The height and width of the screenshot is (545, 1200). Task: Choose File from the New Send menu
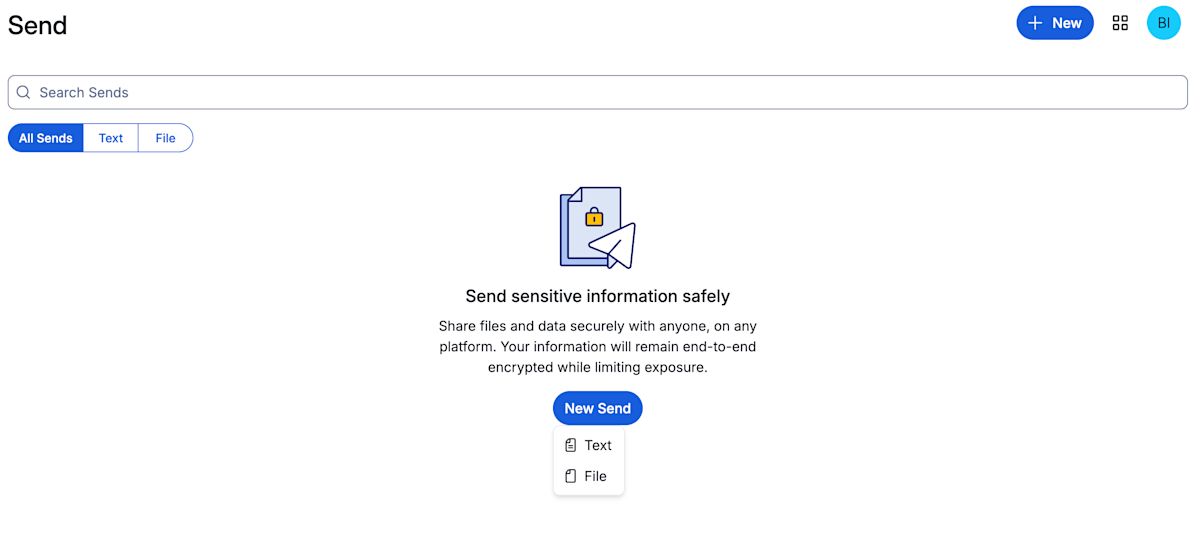(595, 476)
